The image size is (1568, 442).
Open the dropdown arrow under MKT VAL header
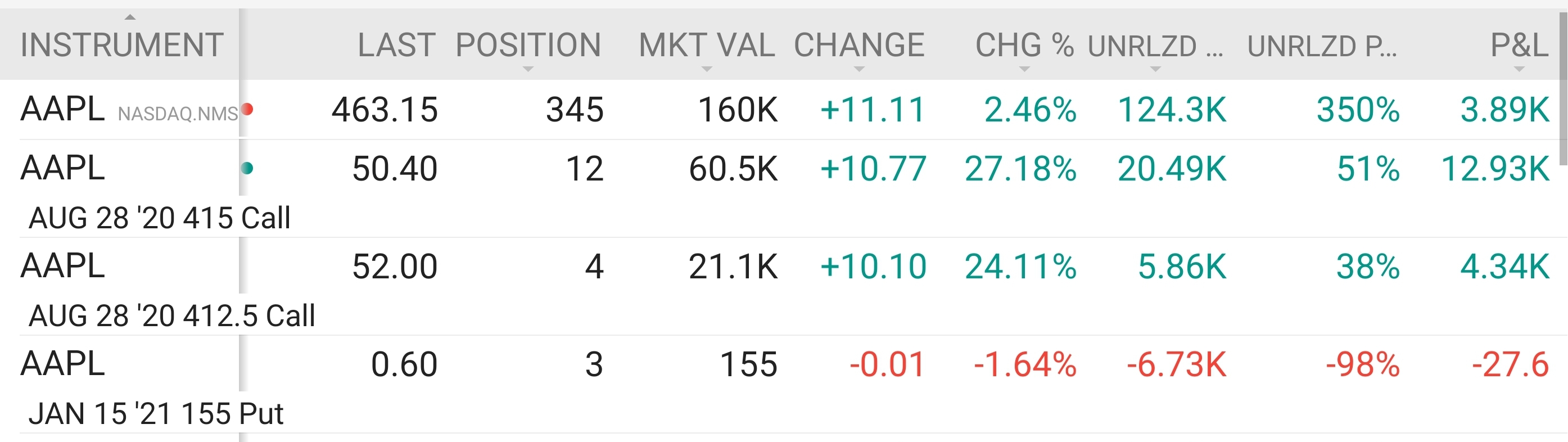[x=706, y=69]
